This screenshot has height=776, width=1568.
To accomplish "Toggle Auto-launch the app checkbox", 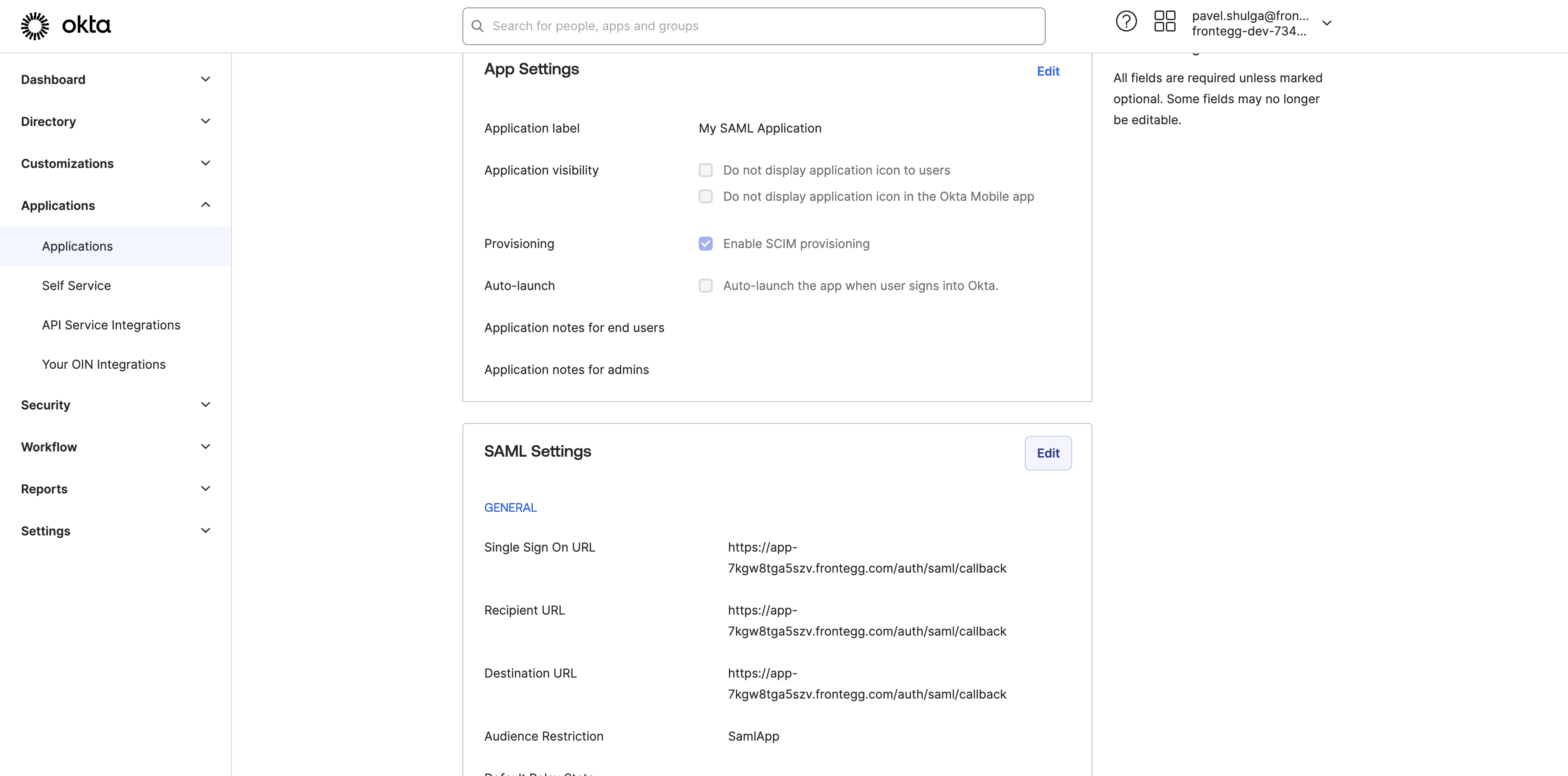I will (706, 286).
